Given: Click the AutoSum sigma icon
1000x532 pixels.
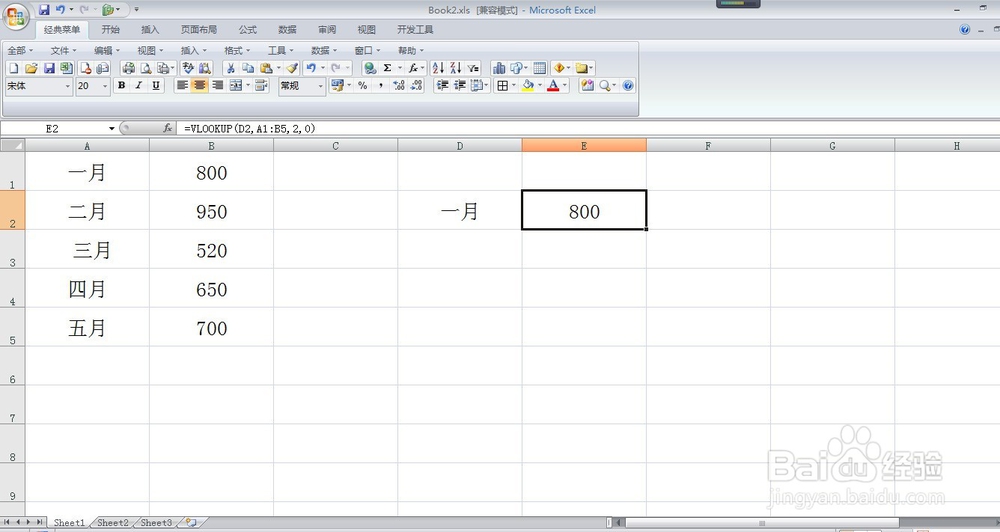Looking at the screenshot, I should click(387, 68).
